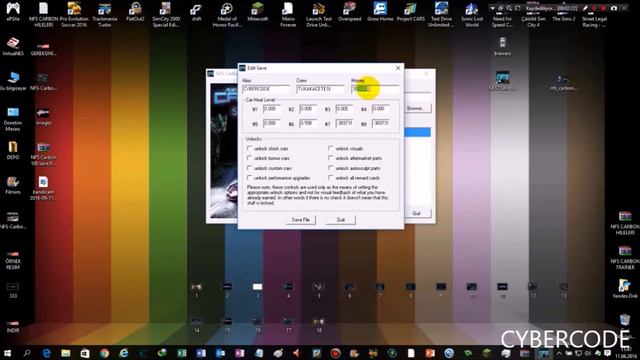Close the Edit Save dialog

(398, 68)
